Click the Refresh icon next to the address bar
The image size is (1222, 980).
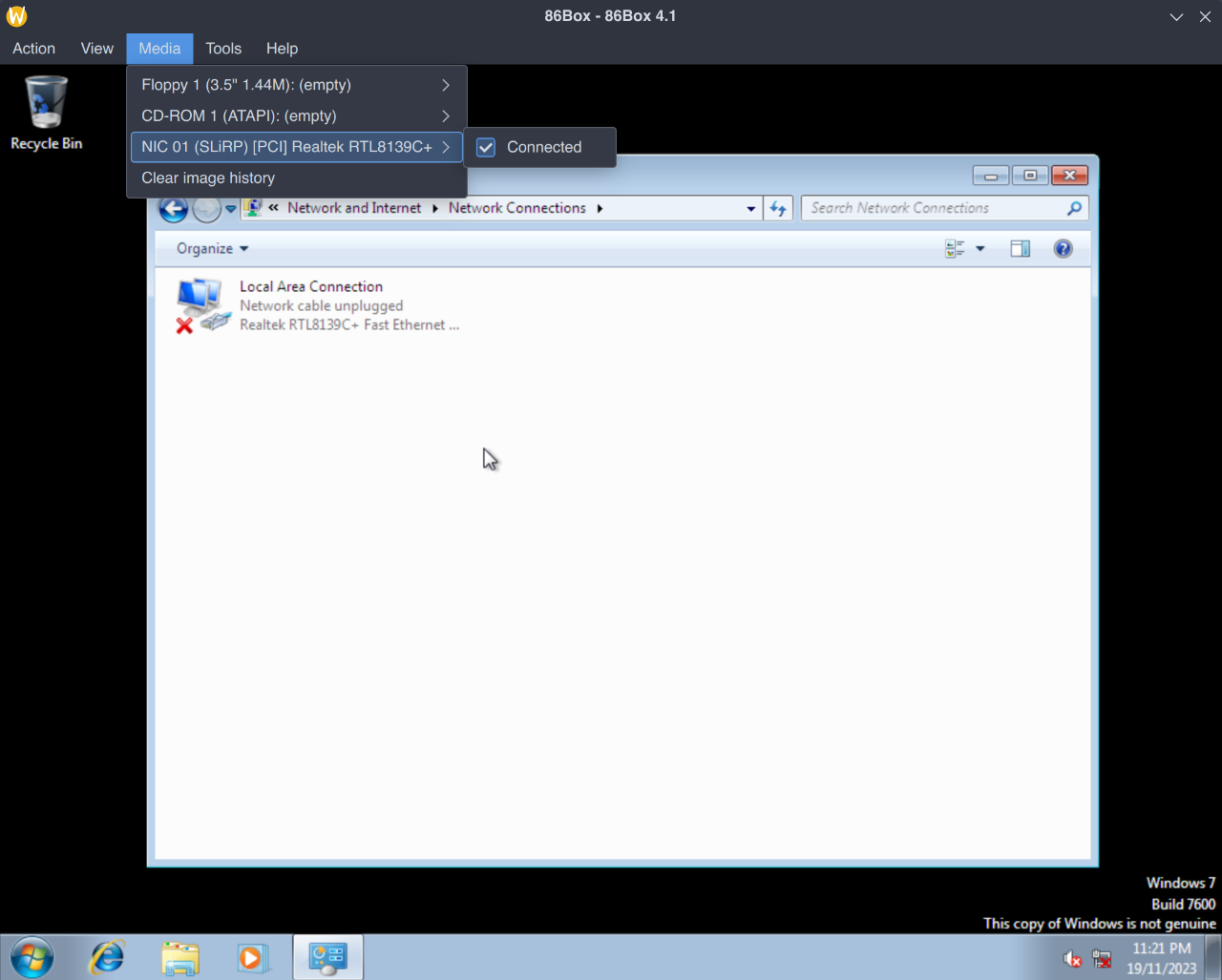click(x=777, y=207)
